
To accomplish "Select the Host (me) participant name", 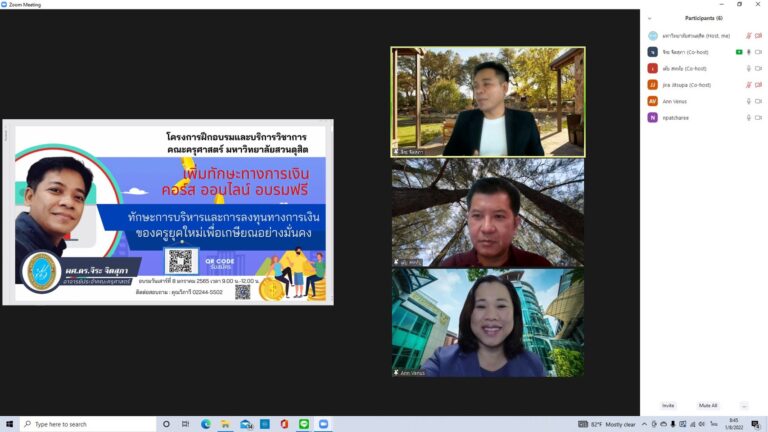I will pos(696,36).
